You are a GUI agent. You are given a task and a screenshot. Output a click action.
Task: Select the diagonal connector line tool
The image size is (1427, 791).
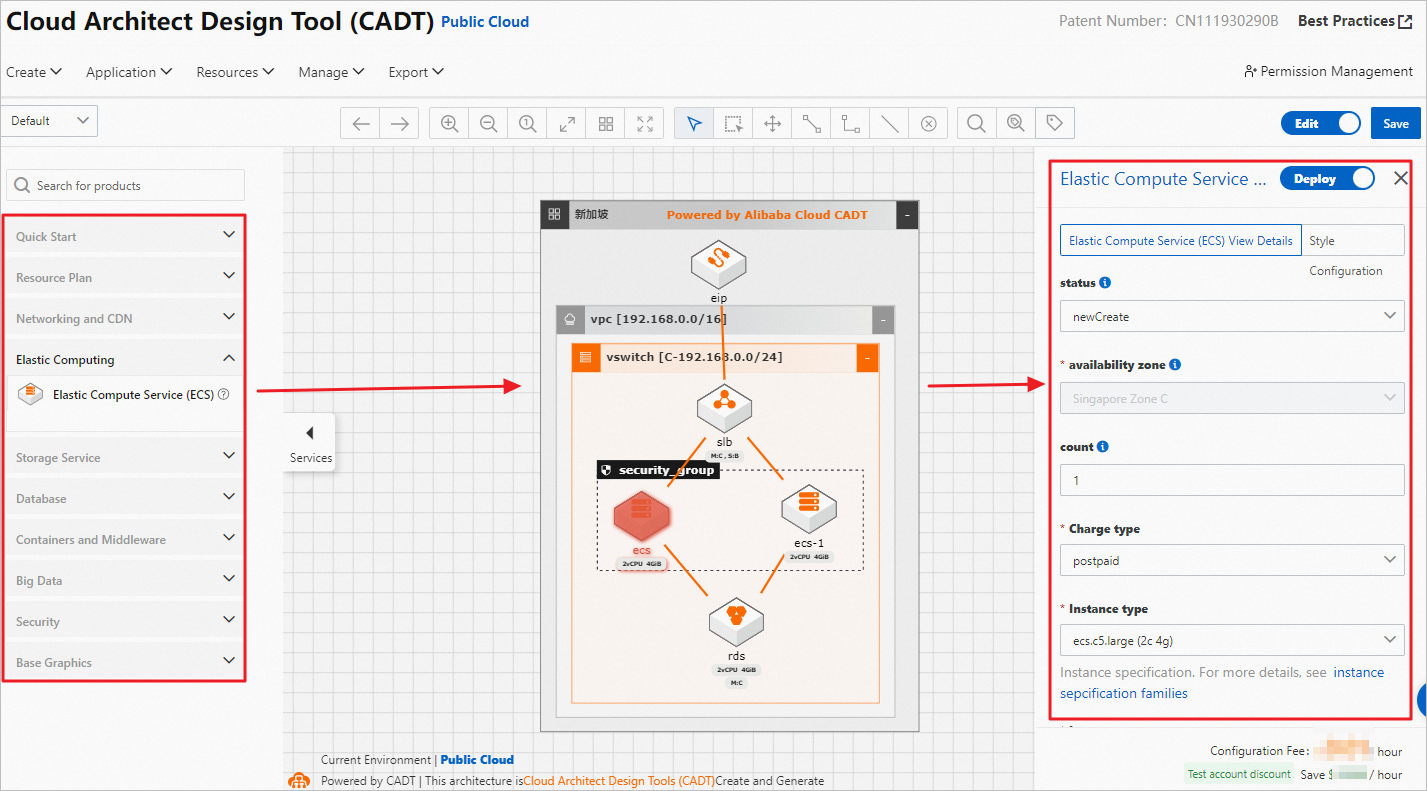tap(812, 124)
